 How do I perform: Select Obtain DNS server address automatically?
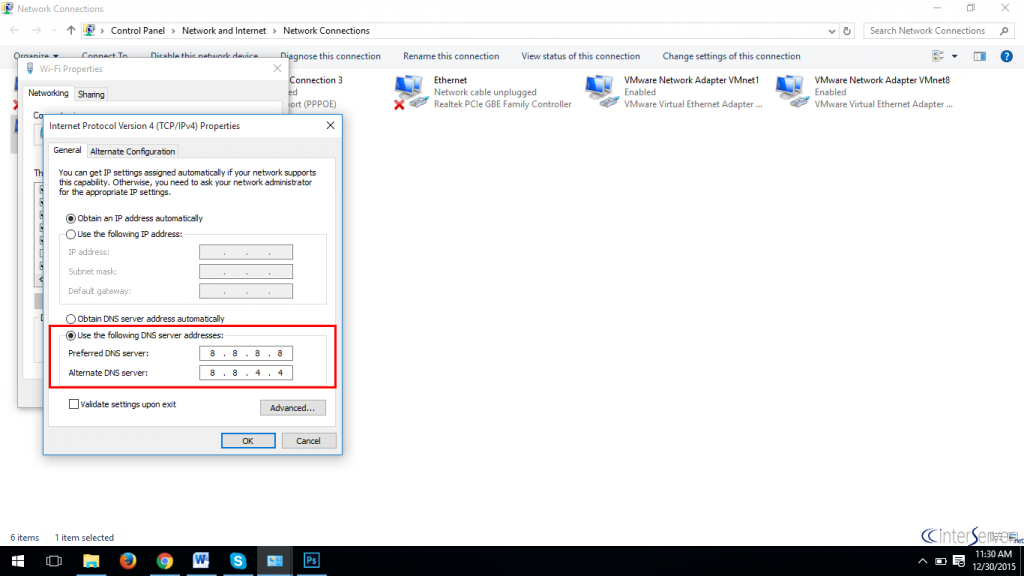tap(71, 319)
